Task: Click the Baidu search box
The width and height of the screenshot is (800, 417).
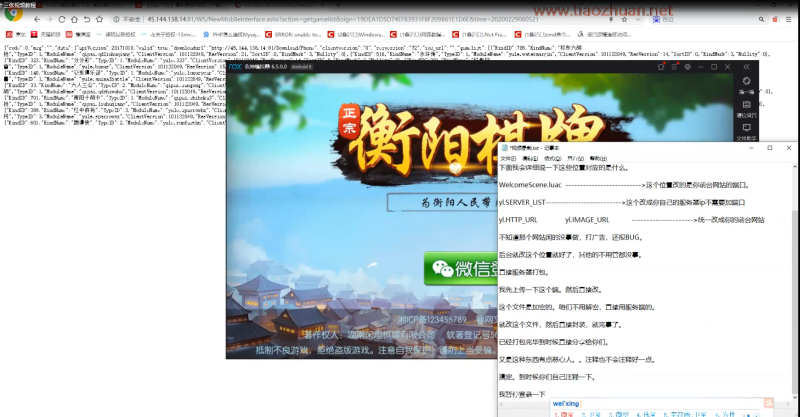Action: click(x=709, y=19)
